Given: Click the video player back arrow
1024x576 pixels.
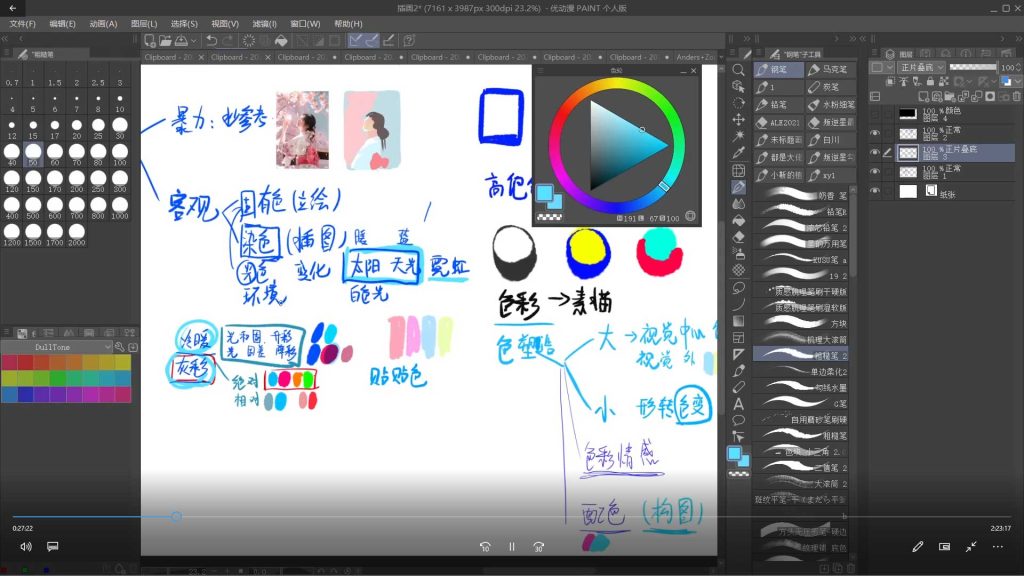Looking at the screenshot, I should [12, 8].
